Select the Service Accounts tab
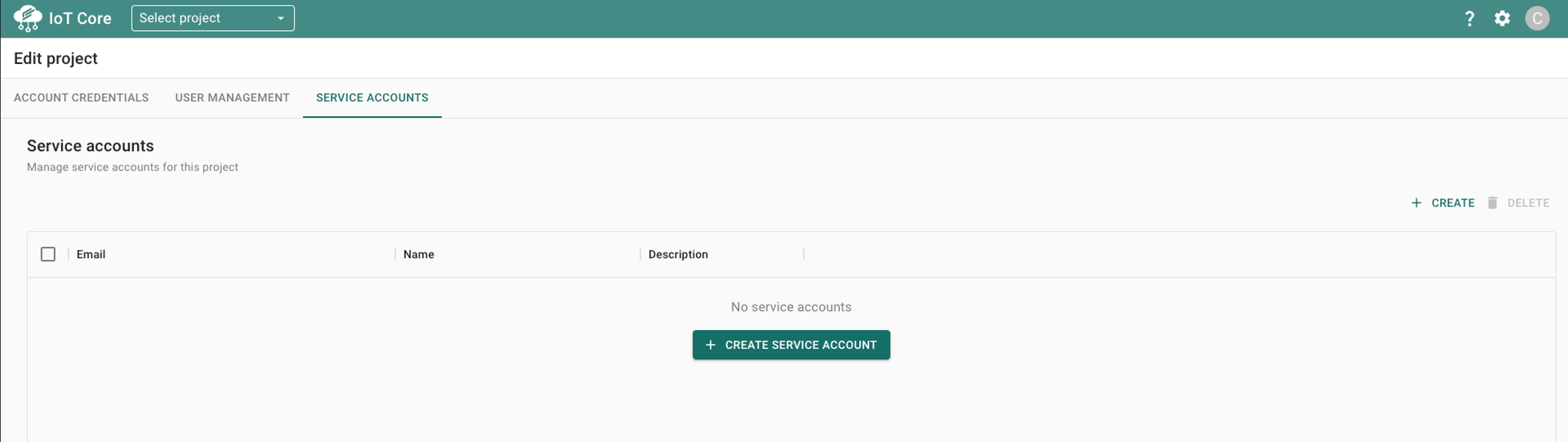The image size is (1568, 442). [x=372, y=98]
